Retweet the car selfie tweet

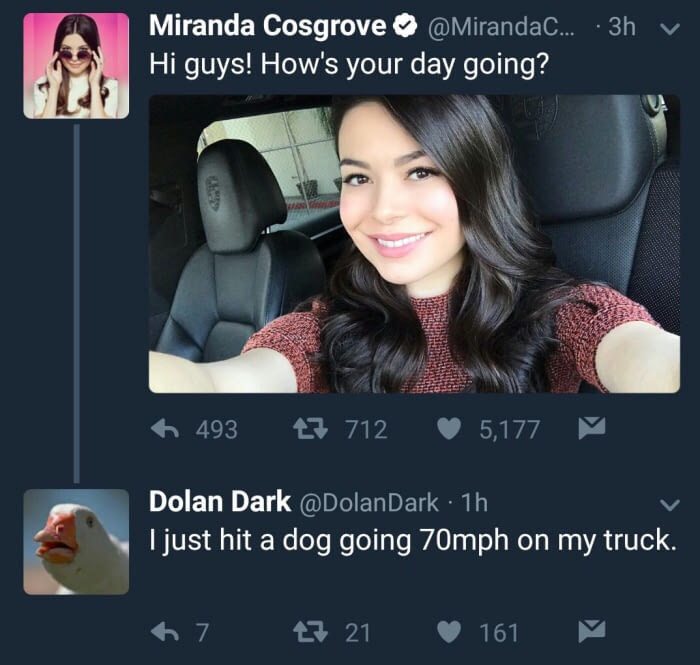point(310,429)
